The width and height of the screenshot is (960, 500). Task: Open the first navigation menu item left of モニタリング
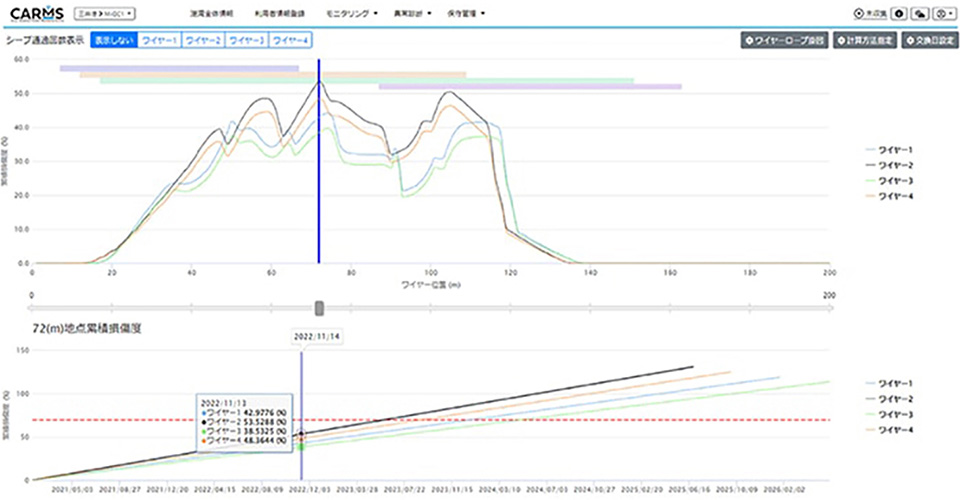coord(211,13)
